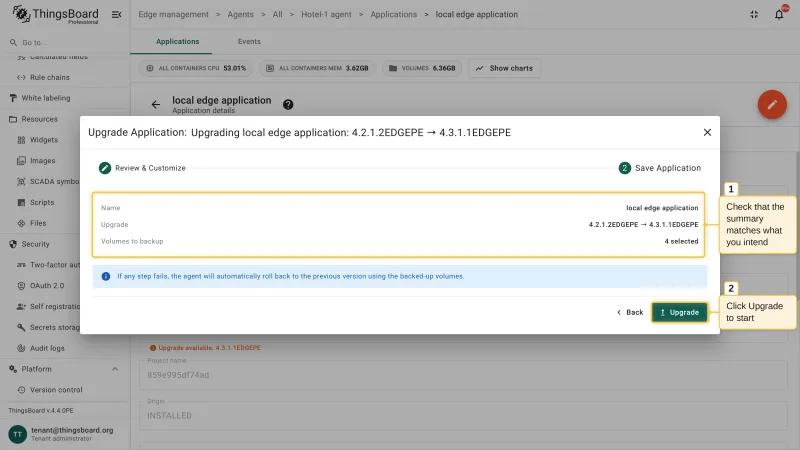This screenshot has width=800, height=450.
Task: Toggle fullscreen mode icon in the header
Action: point(754,14)
